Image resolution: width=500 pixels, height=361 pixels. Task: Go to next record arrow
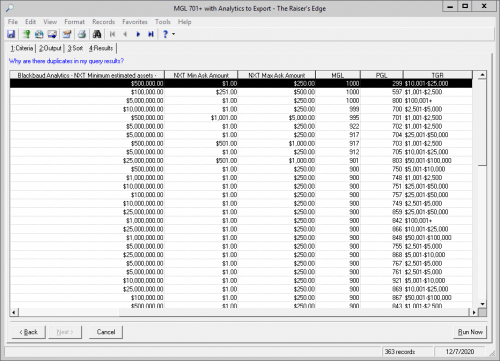tap(138, 34)
